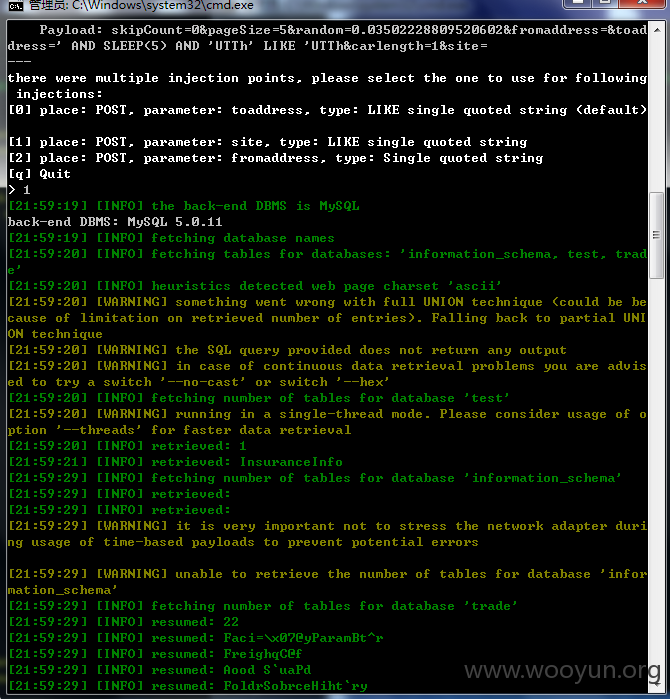Click the 'AND SLEEP(5) AND' payload text
Viewport: 670px width, 699px height.
point(135,46)
